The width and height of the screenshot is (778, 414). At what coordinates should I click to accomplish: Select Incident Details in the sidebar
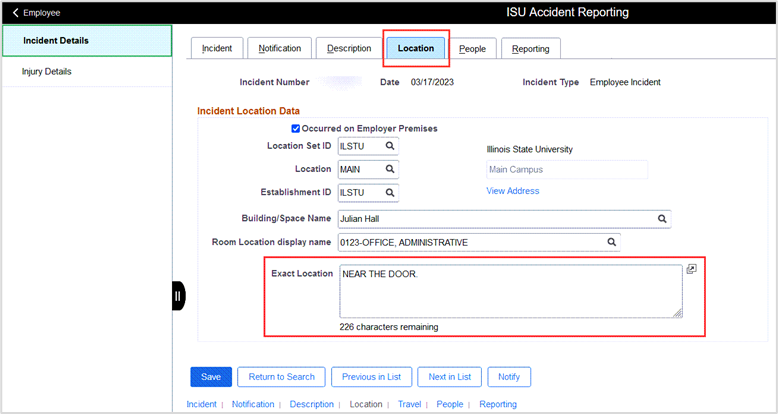pos(87,41)
